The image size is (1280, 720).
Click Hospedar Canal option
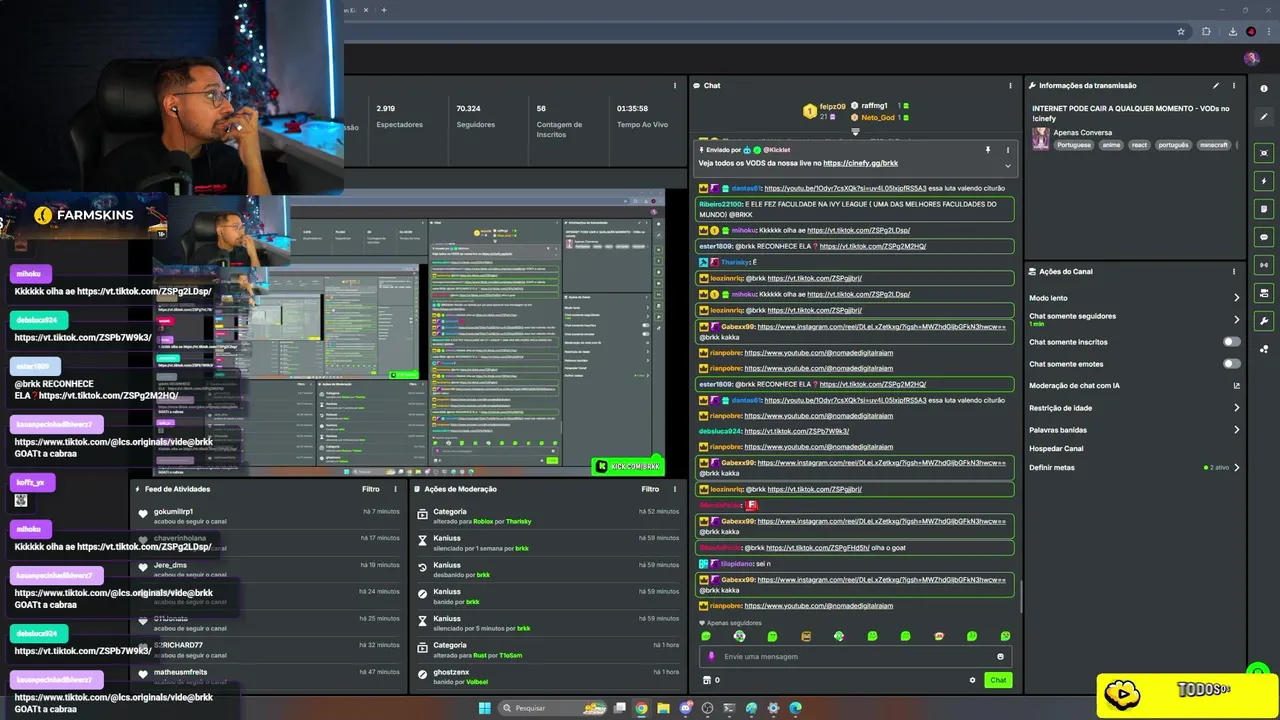[1056, 449]
